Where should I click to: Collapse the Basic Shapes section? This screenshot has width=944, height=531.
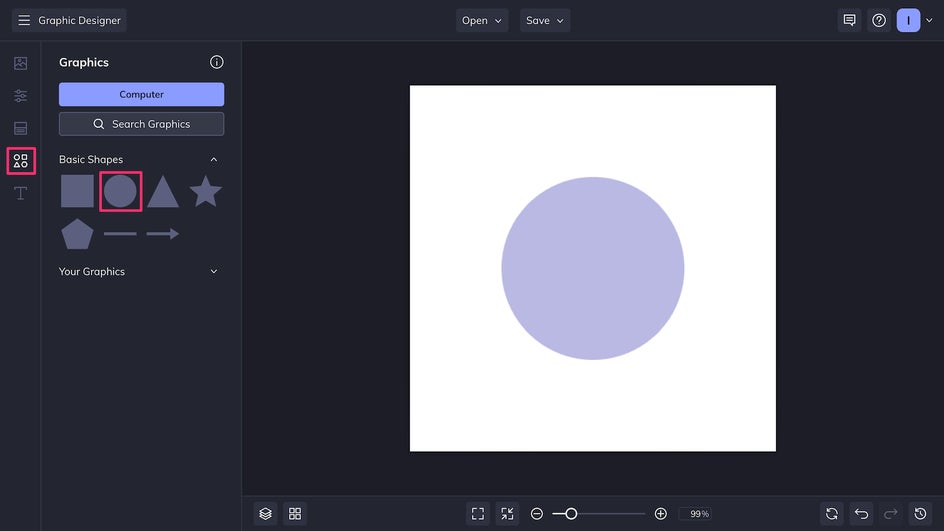(213, 160)
